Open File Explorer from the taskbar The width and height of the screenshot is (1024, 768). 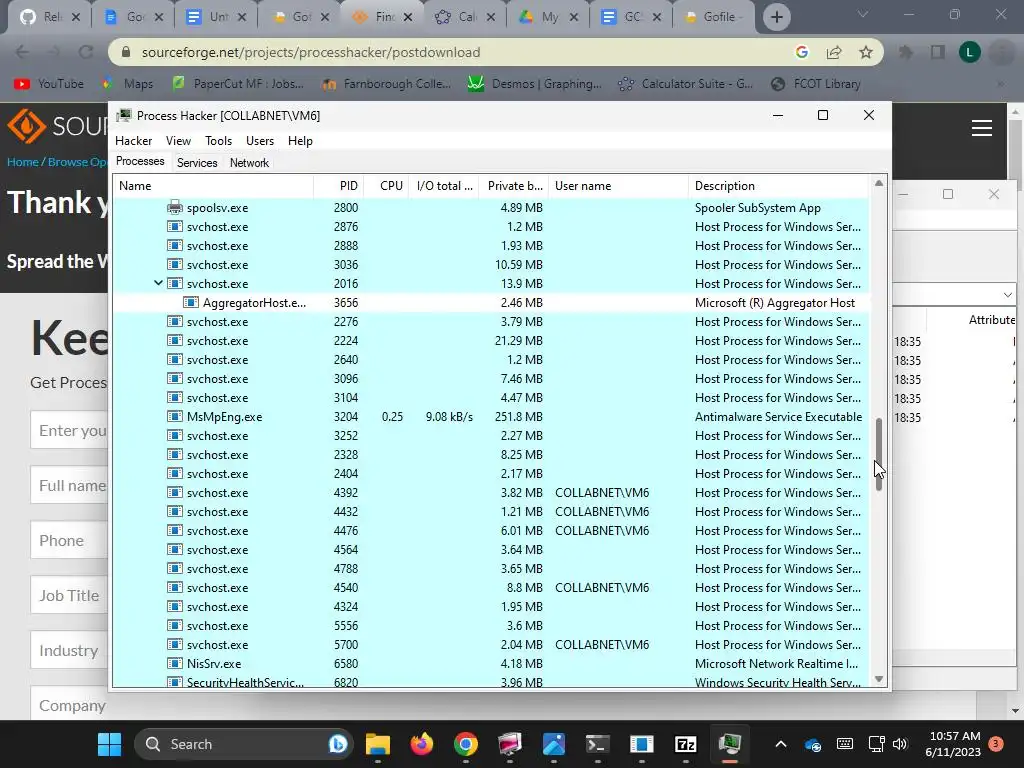[377, 744]
